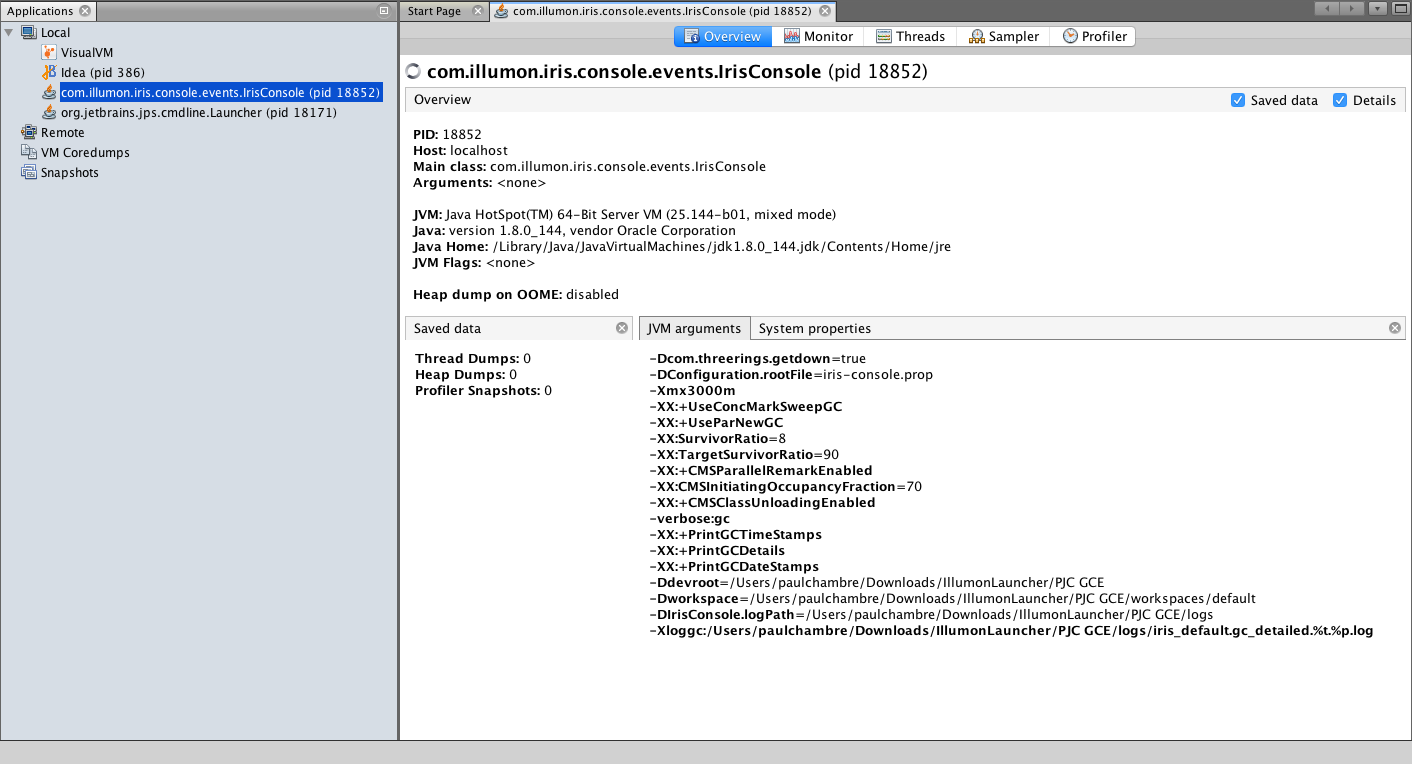Collapse the Local tree node
The image size is (1412, 764).
point(9,32)
